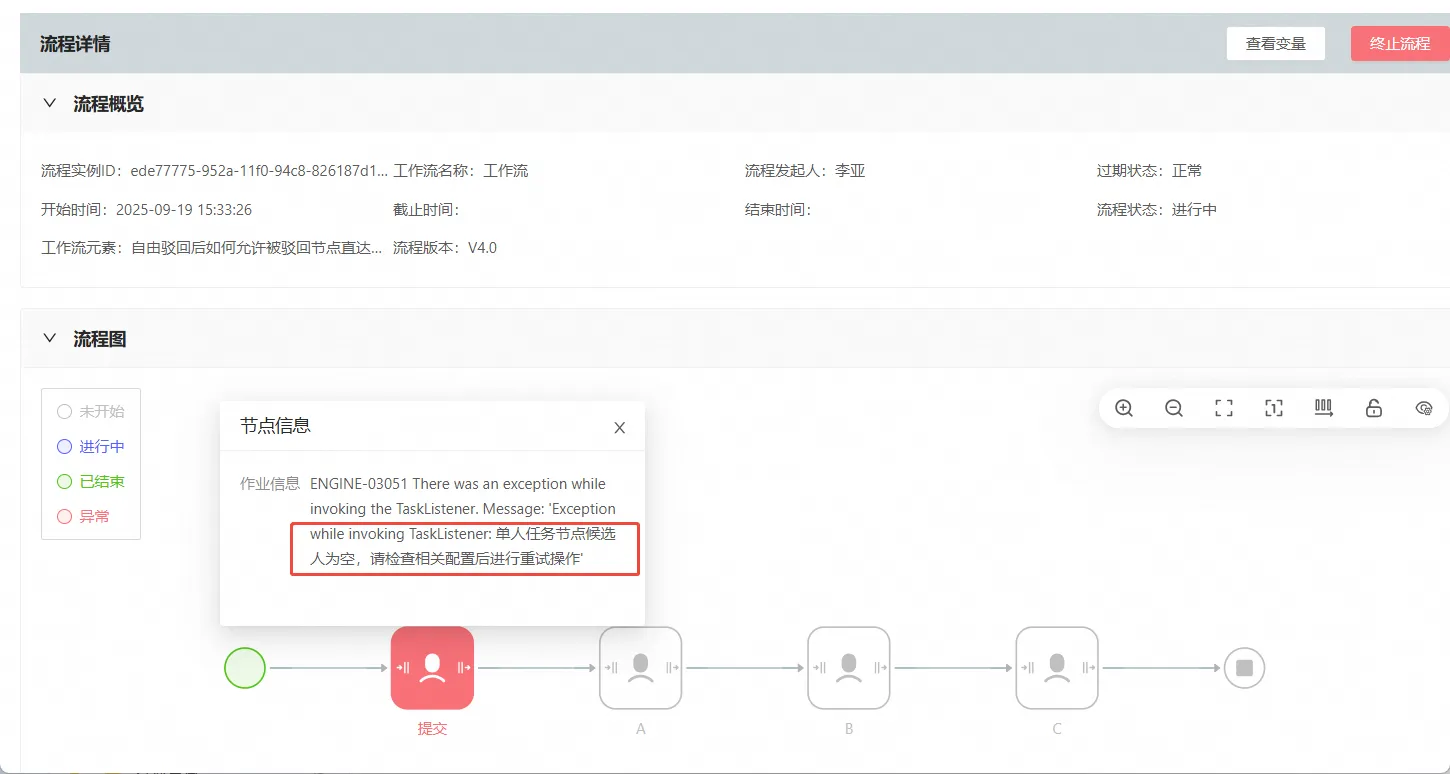
Task: Zoom out of the flowchart
Action: [1174, 408]
